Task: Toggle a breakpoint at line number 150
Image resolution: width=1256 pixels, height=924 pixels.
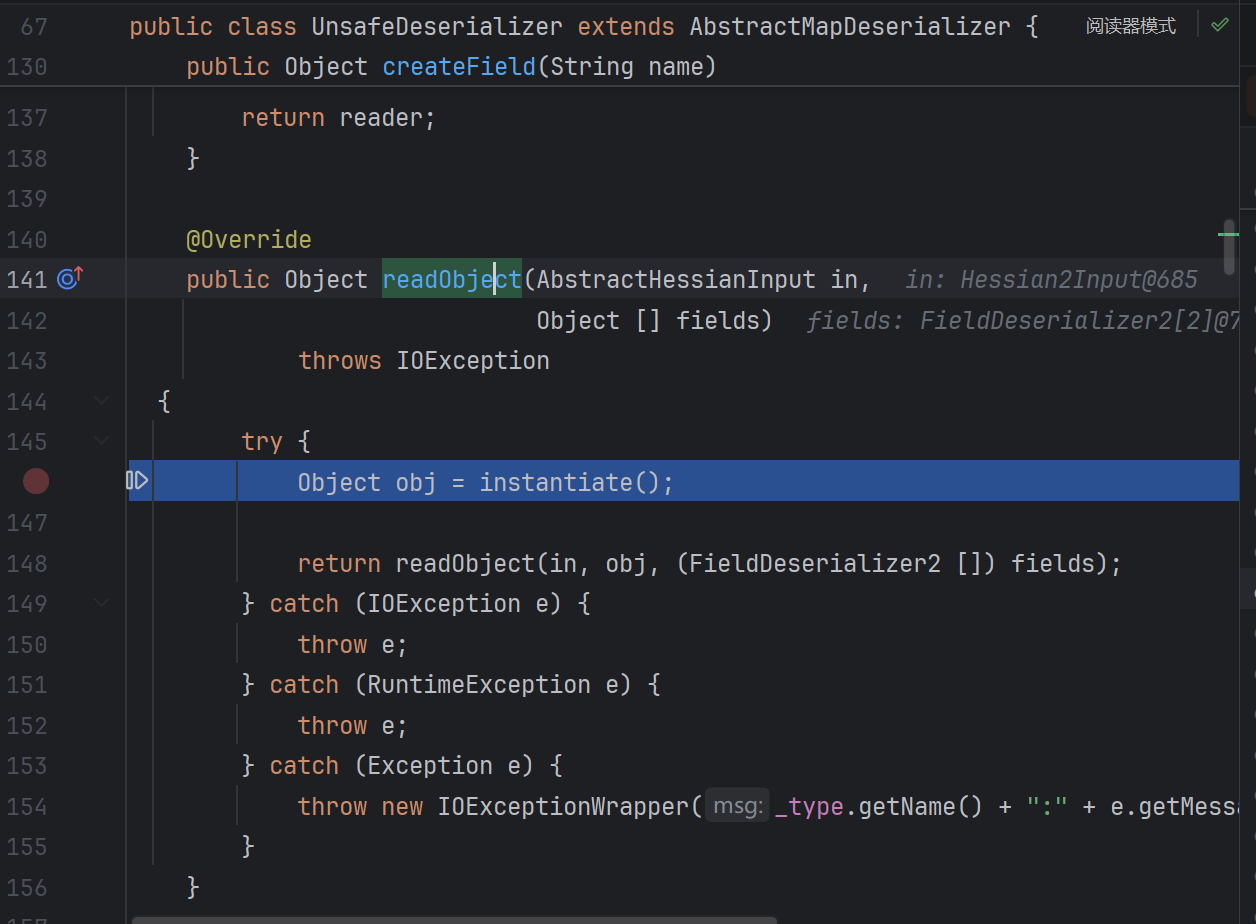Action: tap(27, 645)
